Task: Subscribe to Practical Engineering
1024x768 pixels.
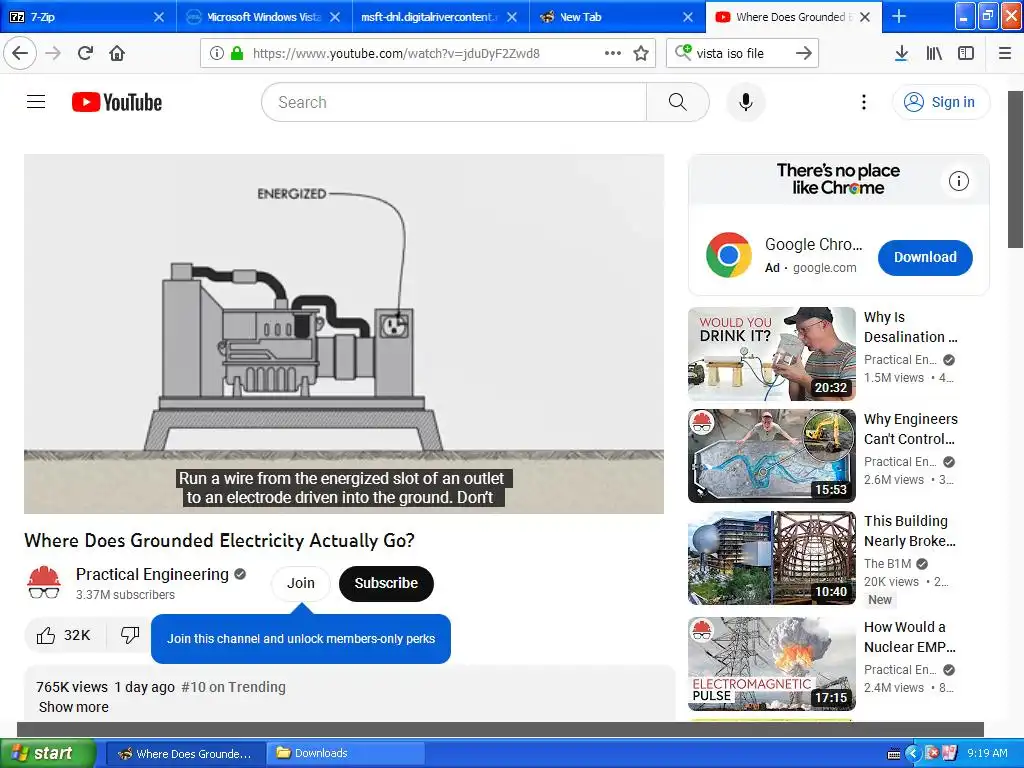Action: click(x=386, y=583)
